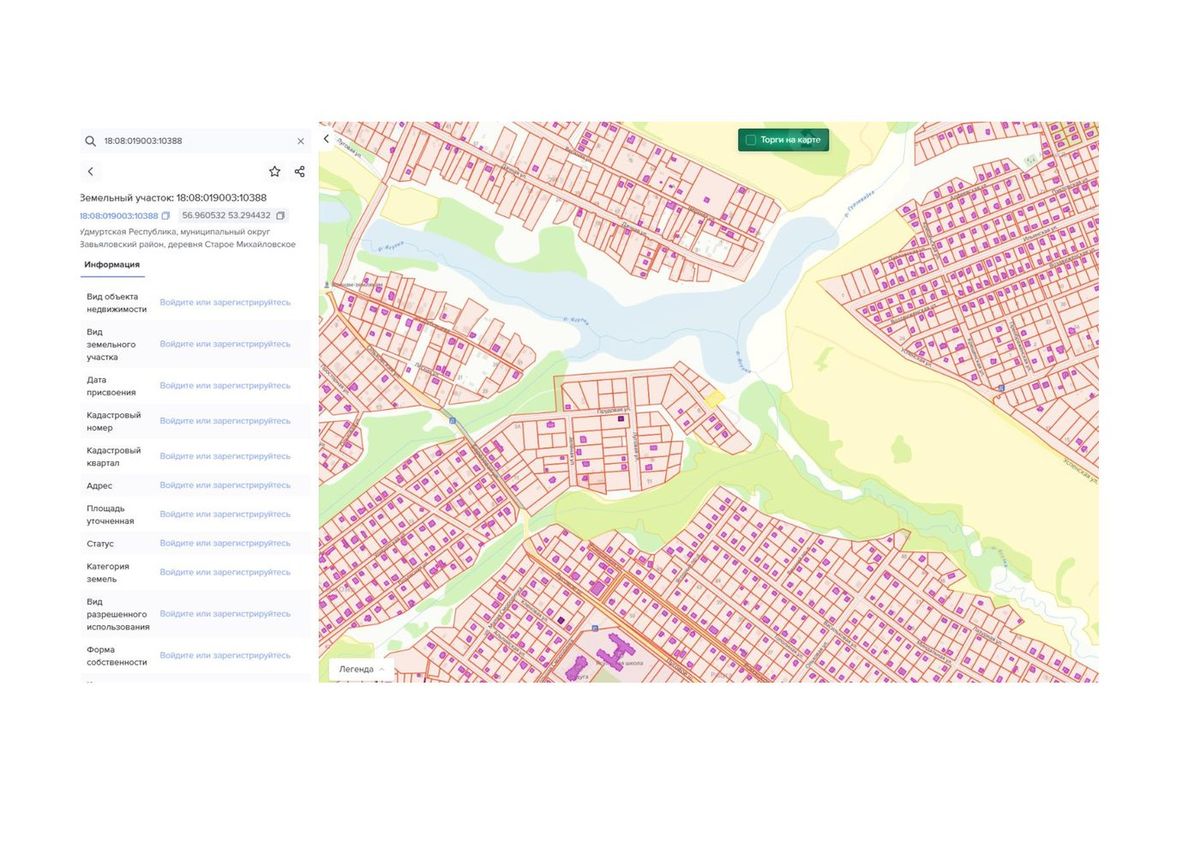Click login link next to 'Категория земель'

(x=225, y=572)
